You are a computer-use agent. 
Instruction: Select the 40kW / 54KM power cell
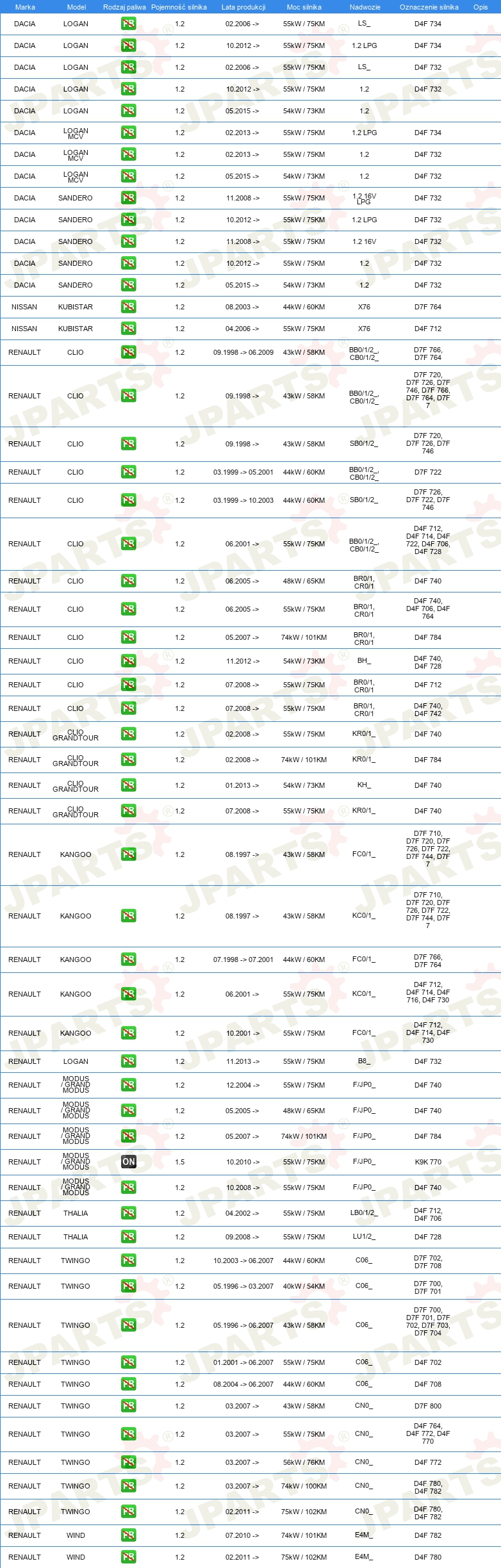coord(304,1286)
